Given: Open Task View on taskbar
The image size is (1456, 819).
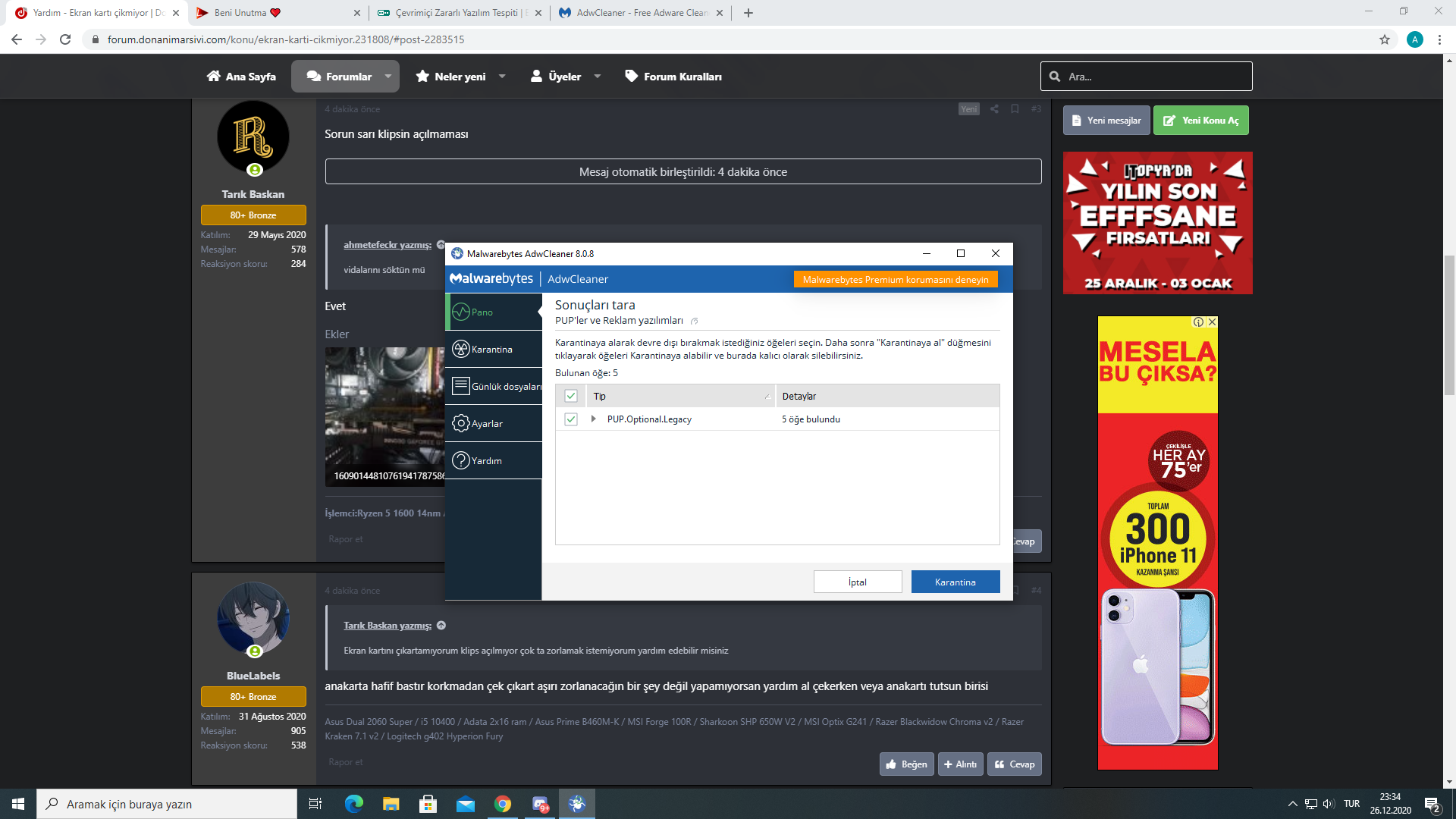Looking at the screenshot, I should click(315, 804).
